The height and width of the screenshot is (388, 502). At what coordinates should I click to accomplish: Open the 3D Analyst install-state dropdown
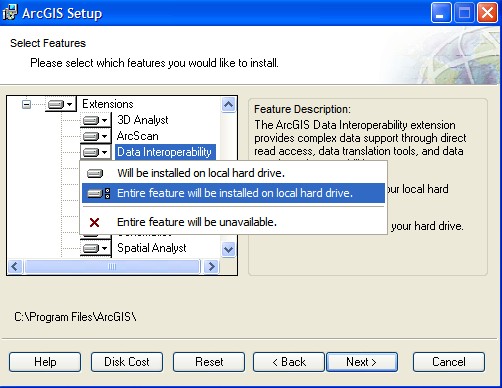point(95,120)
